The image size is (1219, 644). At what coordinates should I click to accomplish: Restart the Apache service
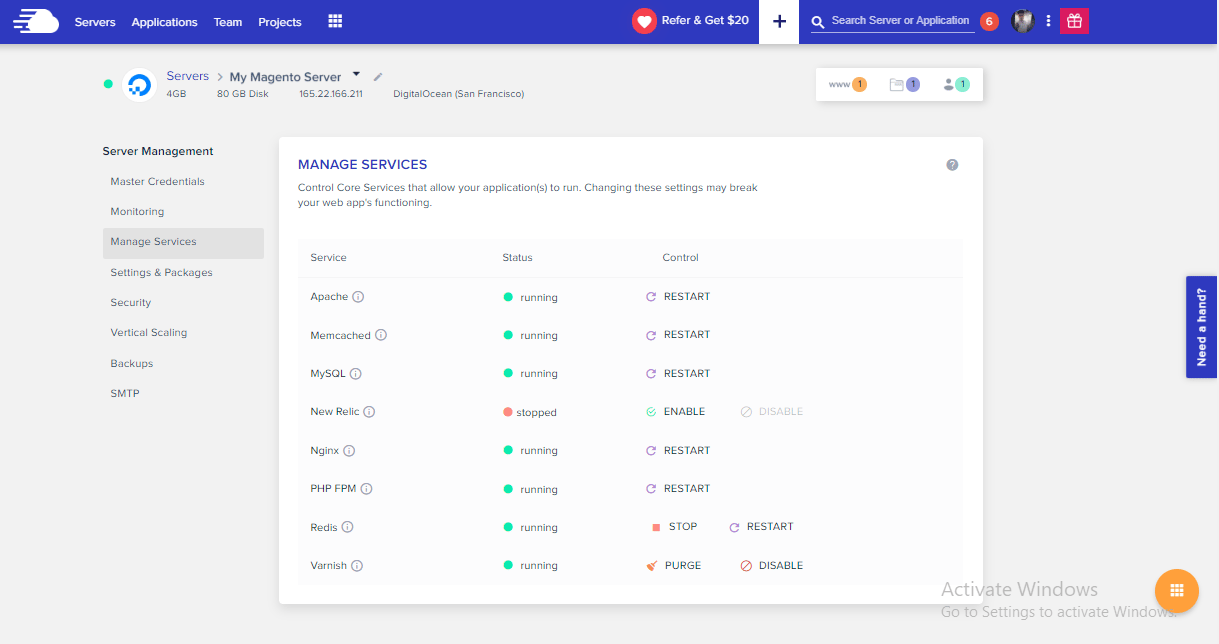pyautogui.click(x=681, y=296)
